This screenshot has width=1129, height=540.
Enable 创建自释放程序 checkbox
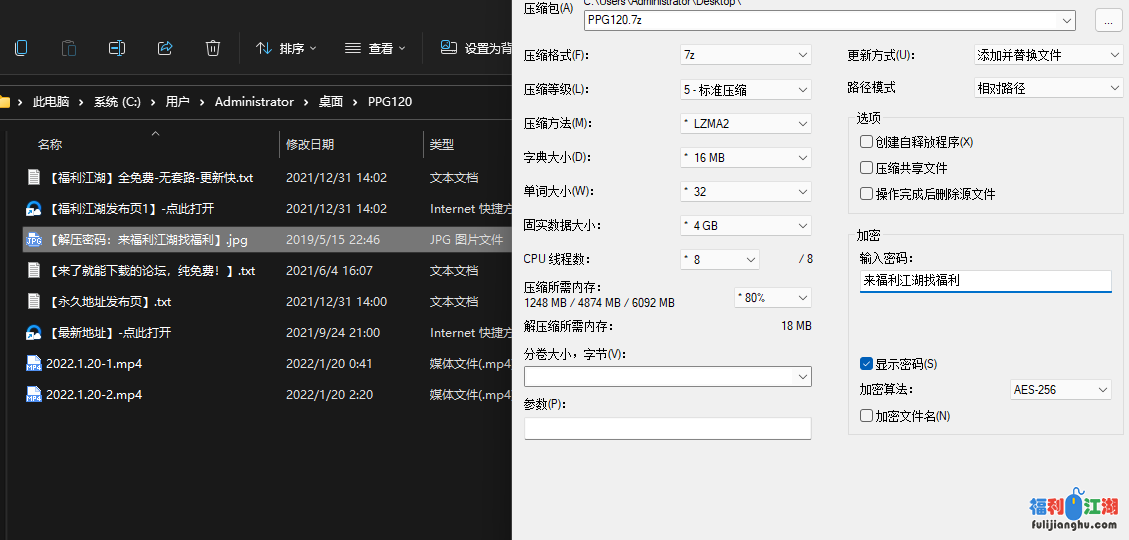pos(867,142)
